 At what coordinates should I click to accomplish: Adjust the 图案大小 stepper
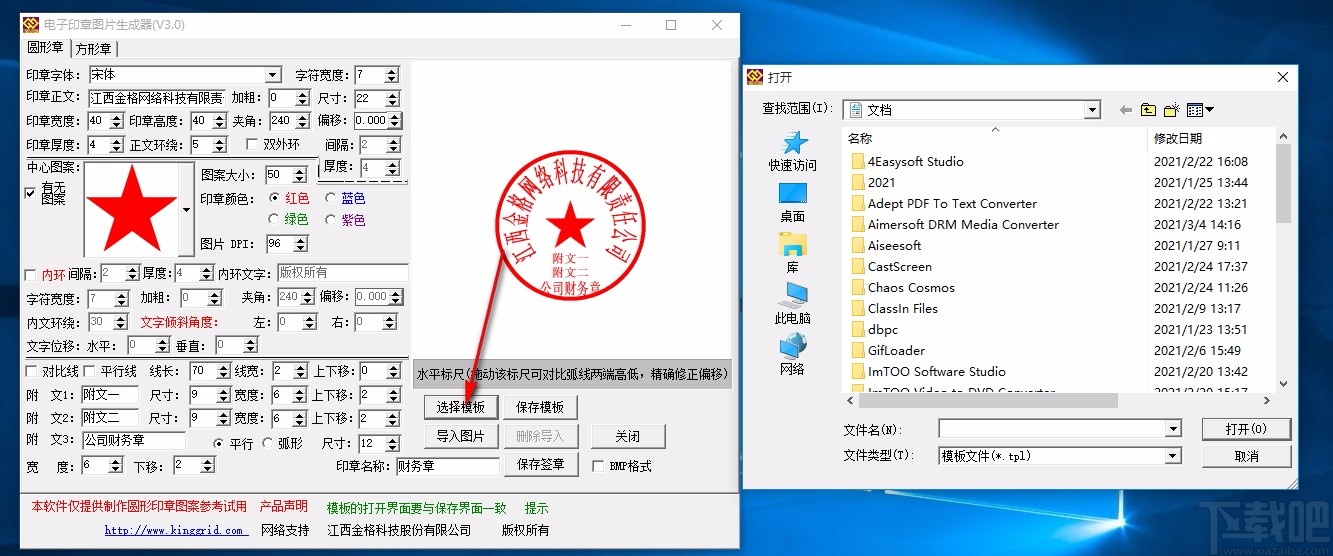300,175
